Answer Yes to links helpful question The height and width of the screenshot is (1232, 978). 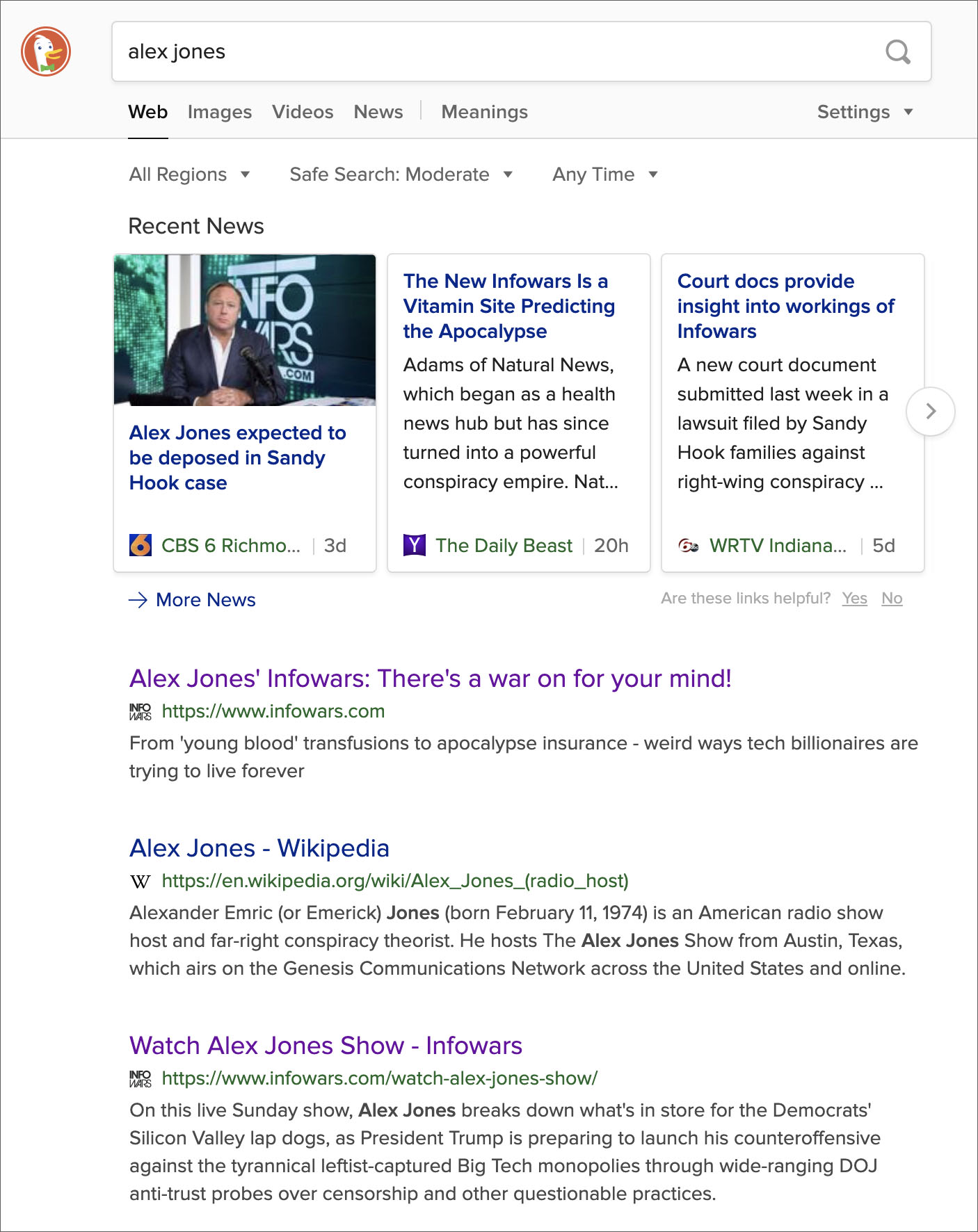(854, 598)
